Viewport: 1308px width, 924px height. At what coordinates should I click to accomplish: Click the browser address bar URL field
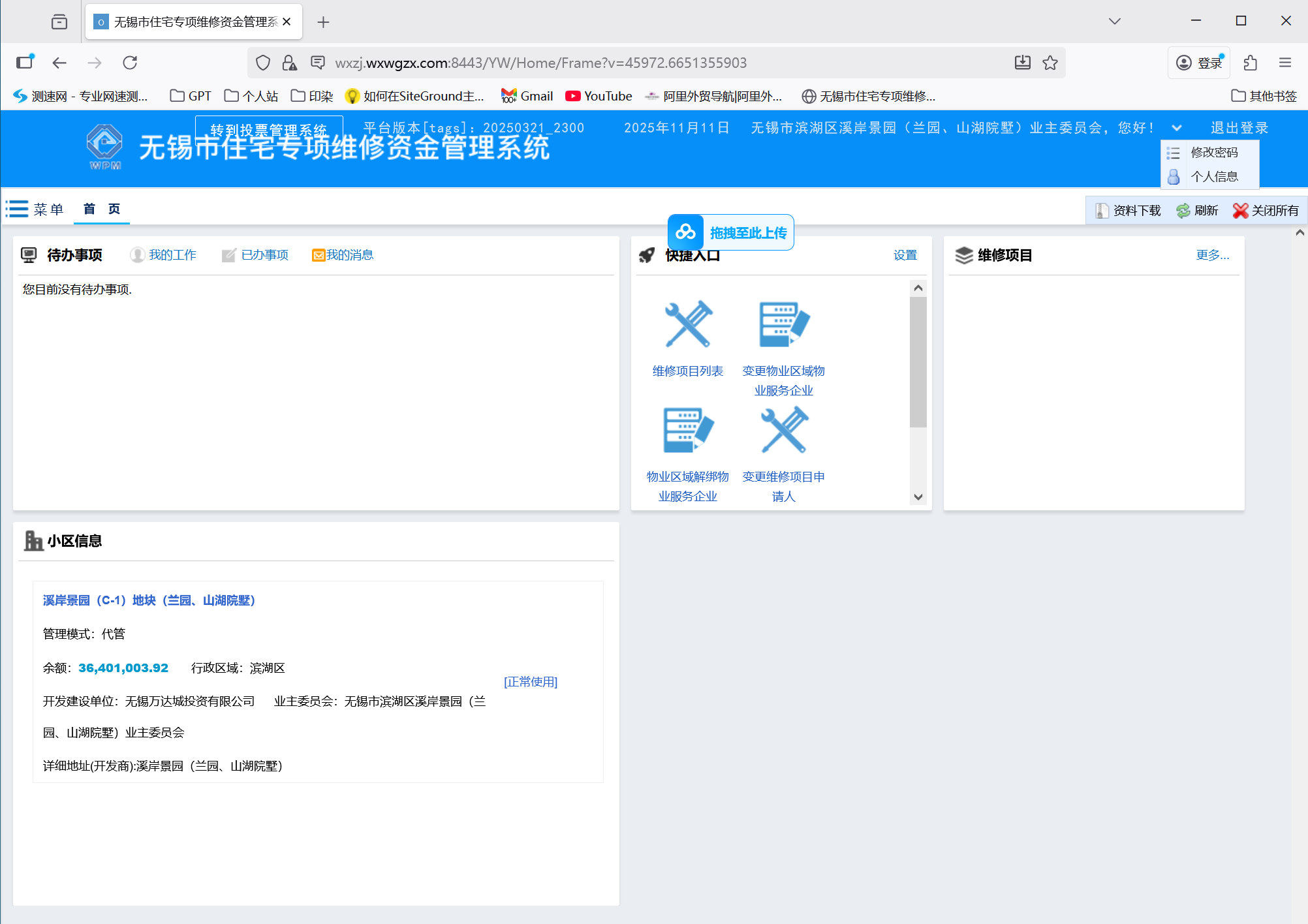coord(540,63)
